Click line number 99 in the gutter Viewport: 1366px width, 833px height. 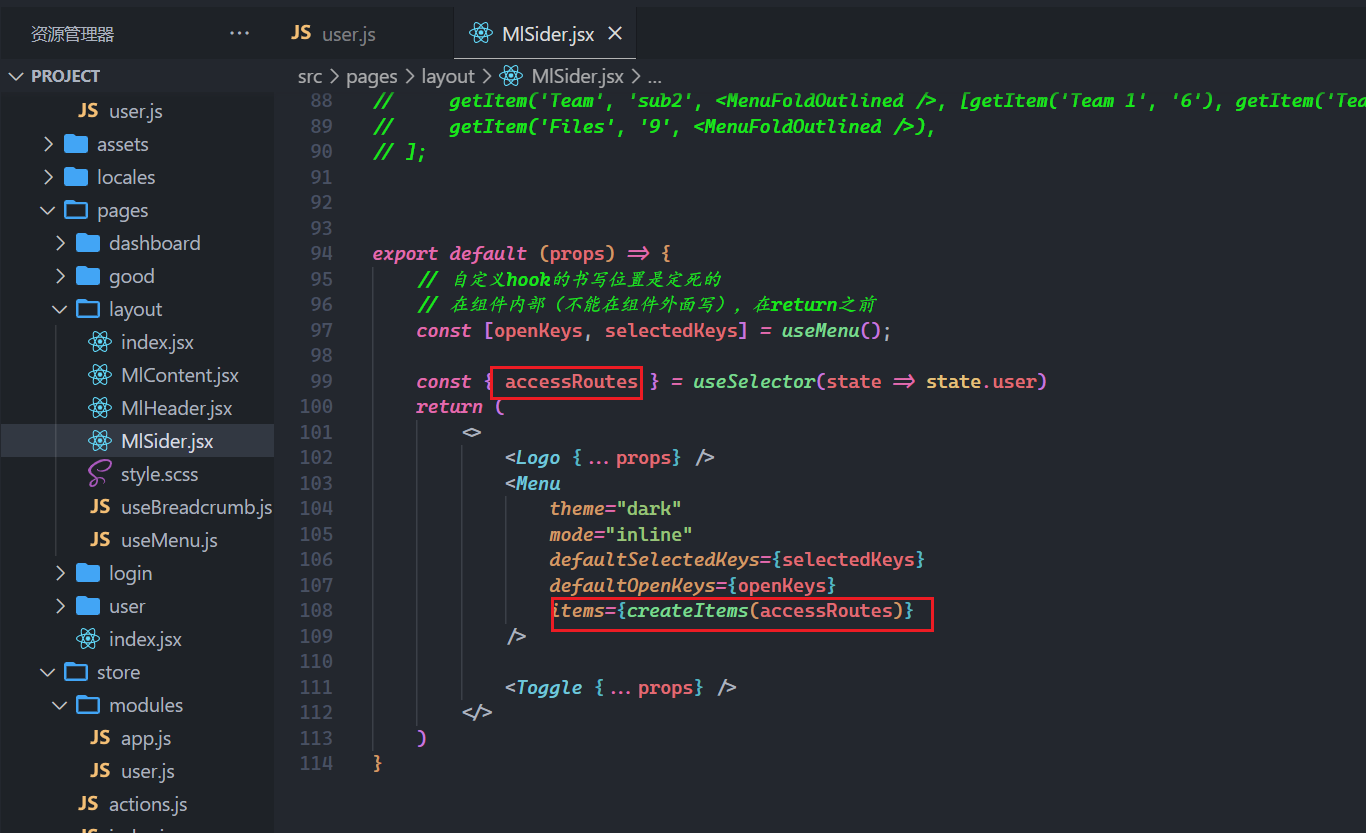point(321,382)
